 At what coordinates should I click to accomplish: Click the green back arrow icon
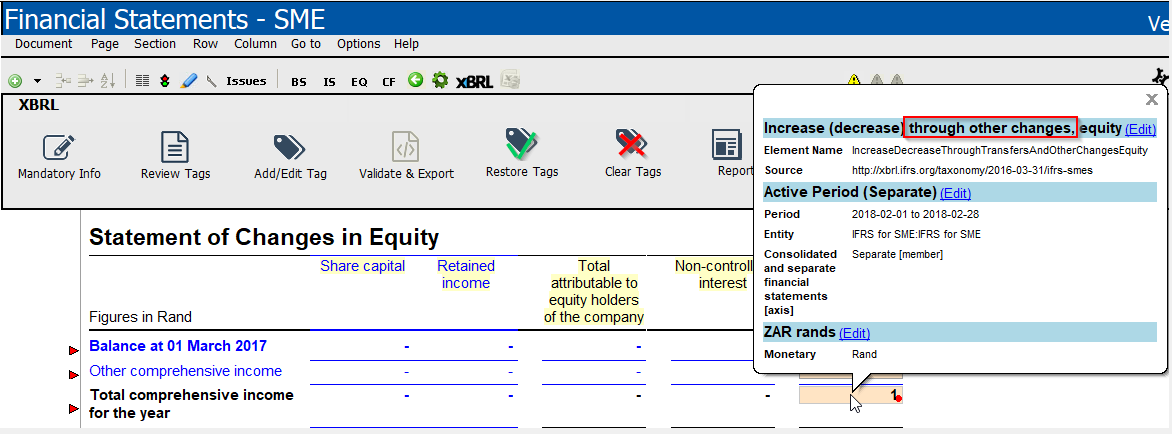click(x=416, y=80)
